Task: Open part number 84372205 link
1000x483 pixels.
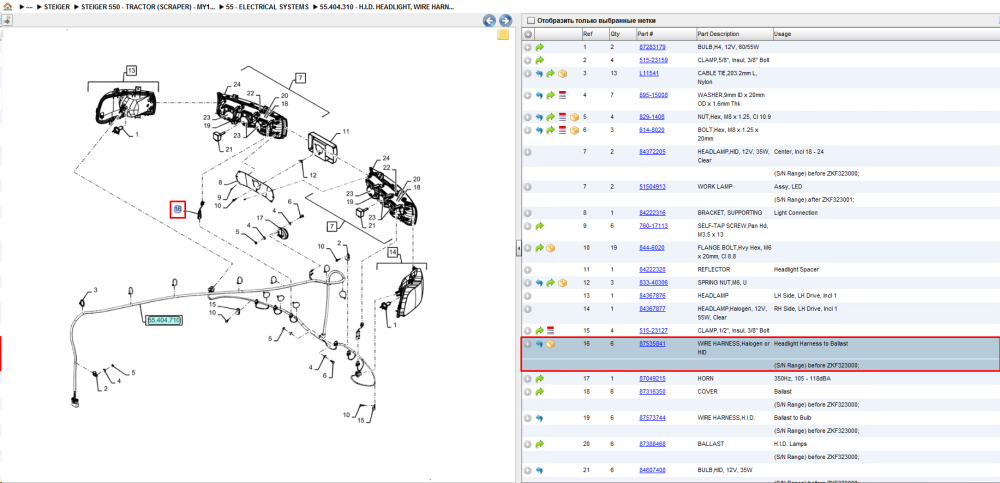Action: pyautogui.click(x=652, y=152)
